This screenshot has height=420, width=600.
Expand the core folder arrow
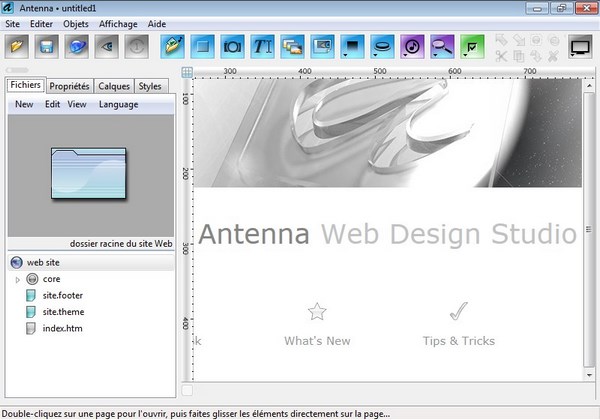point(17,280)
